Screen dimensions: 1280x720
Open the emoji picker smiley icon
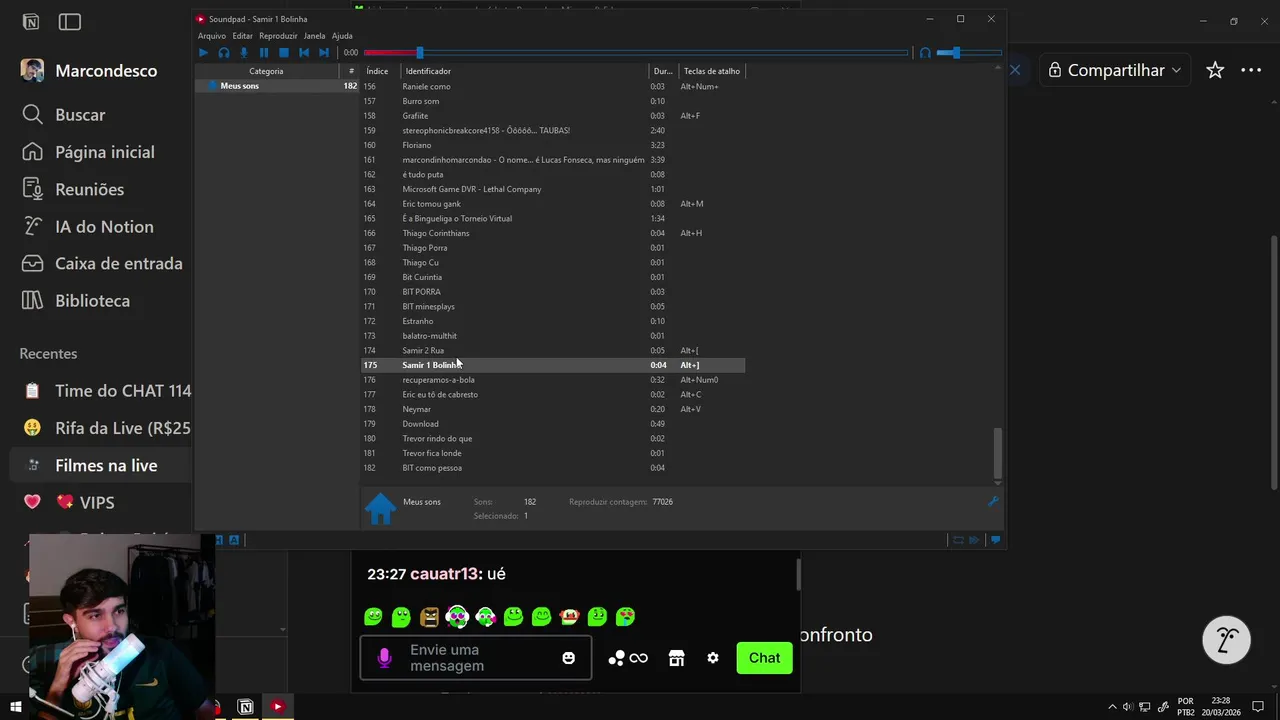tap(569, 658)
